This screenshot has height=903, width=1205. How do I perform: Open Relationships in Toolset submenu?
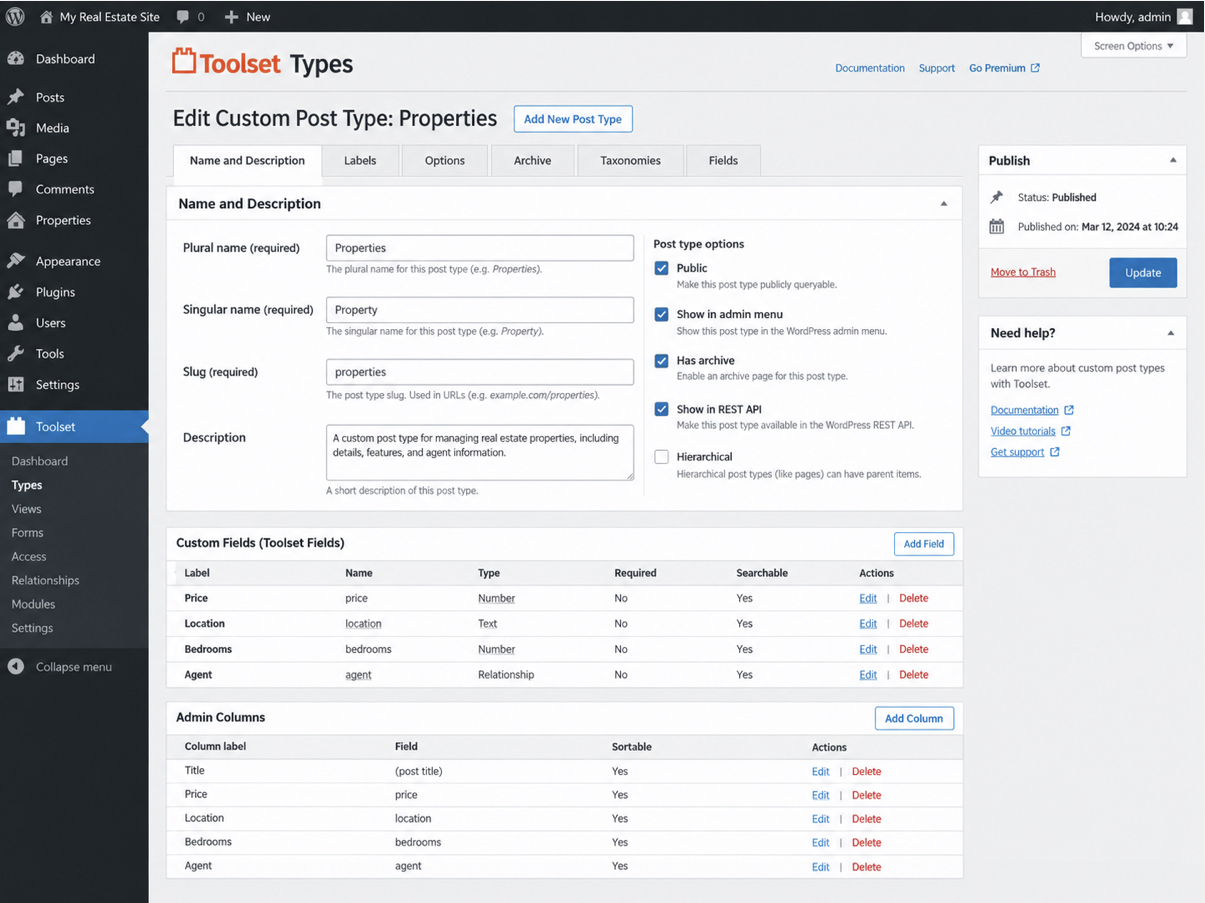45,580
